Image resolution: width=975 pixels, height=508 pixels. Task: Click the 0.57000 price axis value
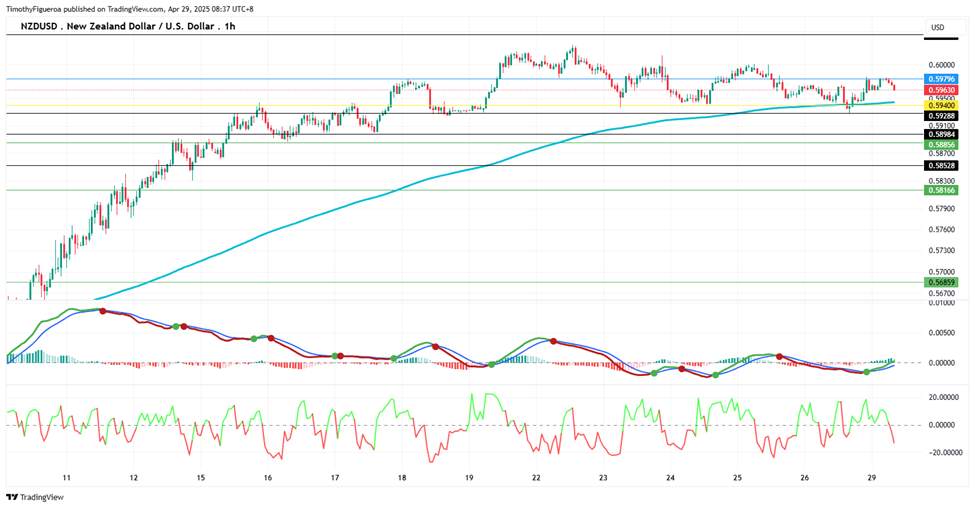941,272
